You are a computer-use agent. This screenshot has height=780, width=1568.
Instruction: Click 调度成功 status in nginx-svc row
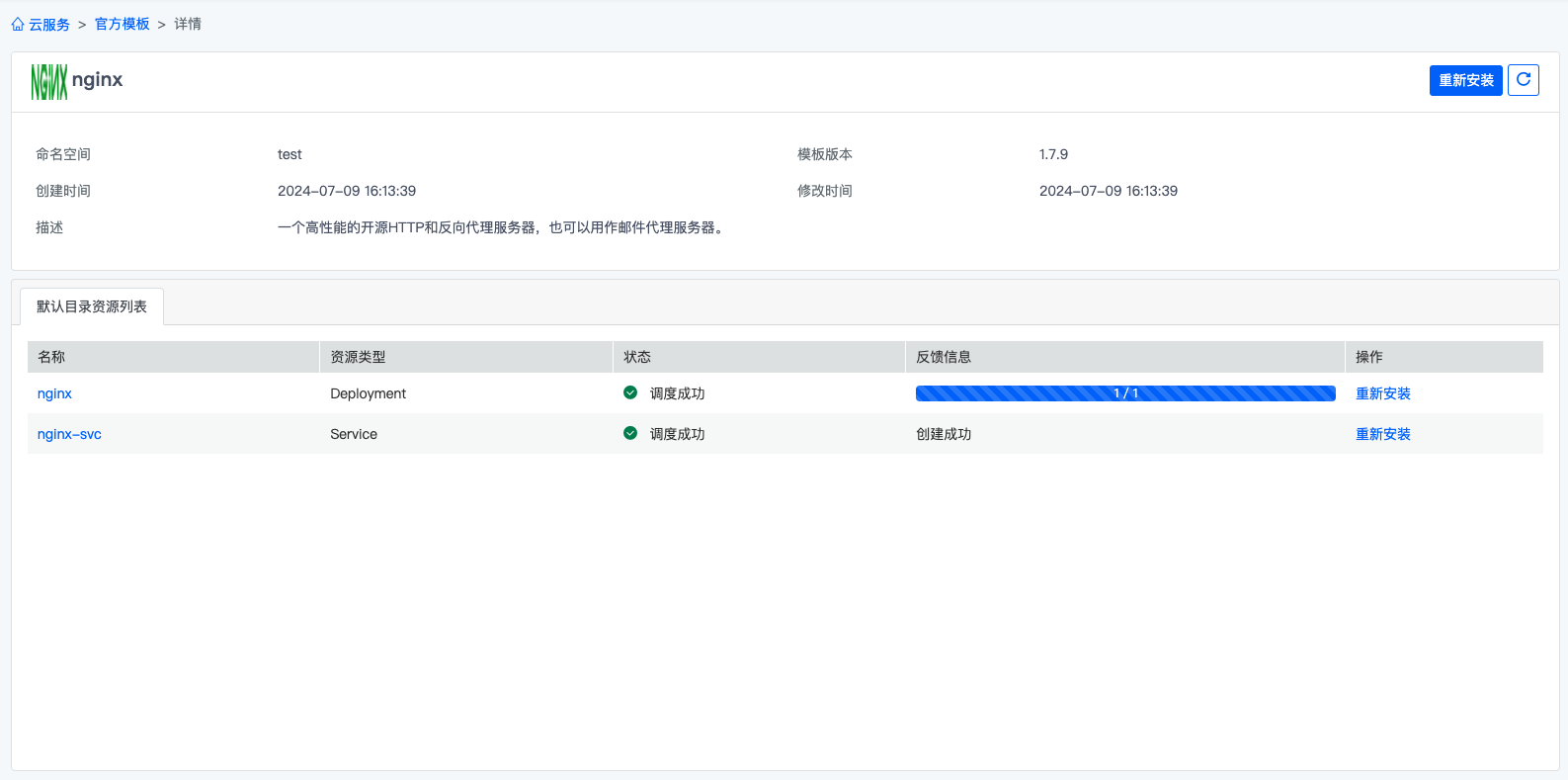pos(678,434)
